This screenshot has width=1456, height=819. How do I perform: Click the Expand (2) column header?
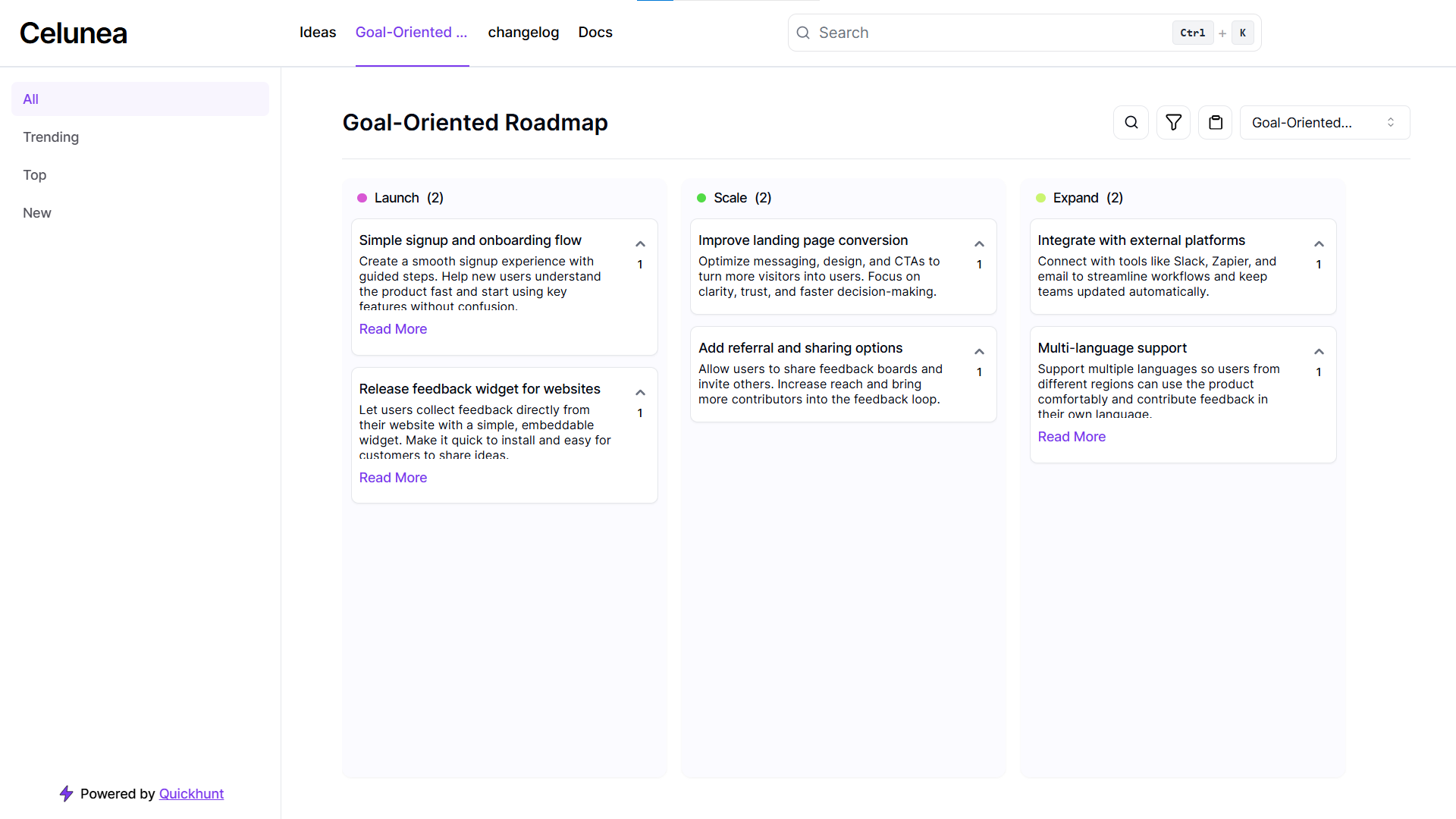(1087, 198)
